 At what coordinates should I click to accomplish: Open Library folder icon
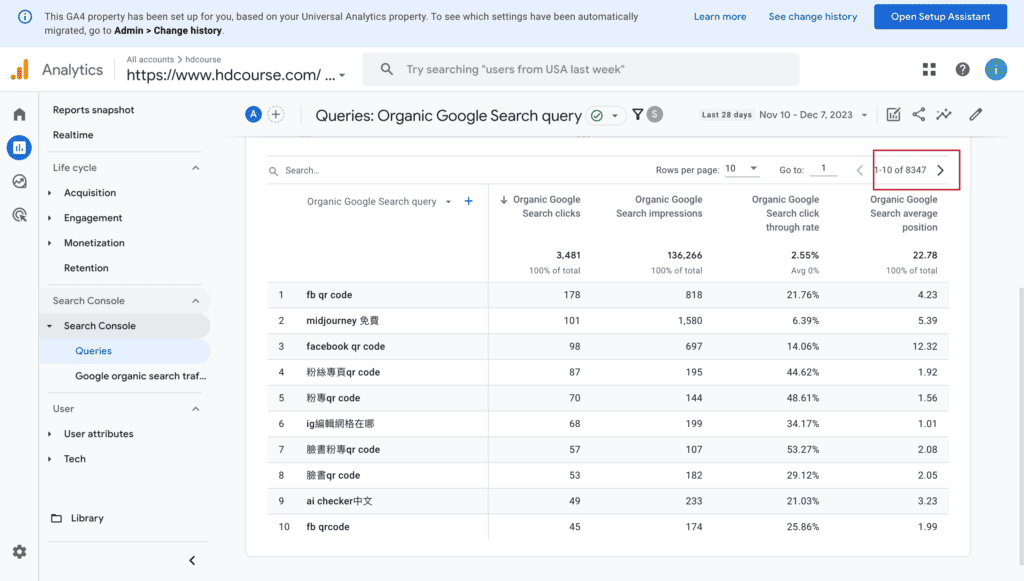(57, 518)
